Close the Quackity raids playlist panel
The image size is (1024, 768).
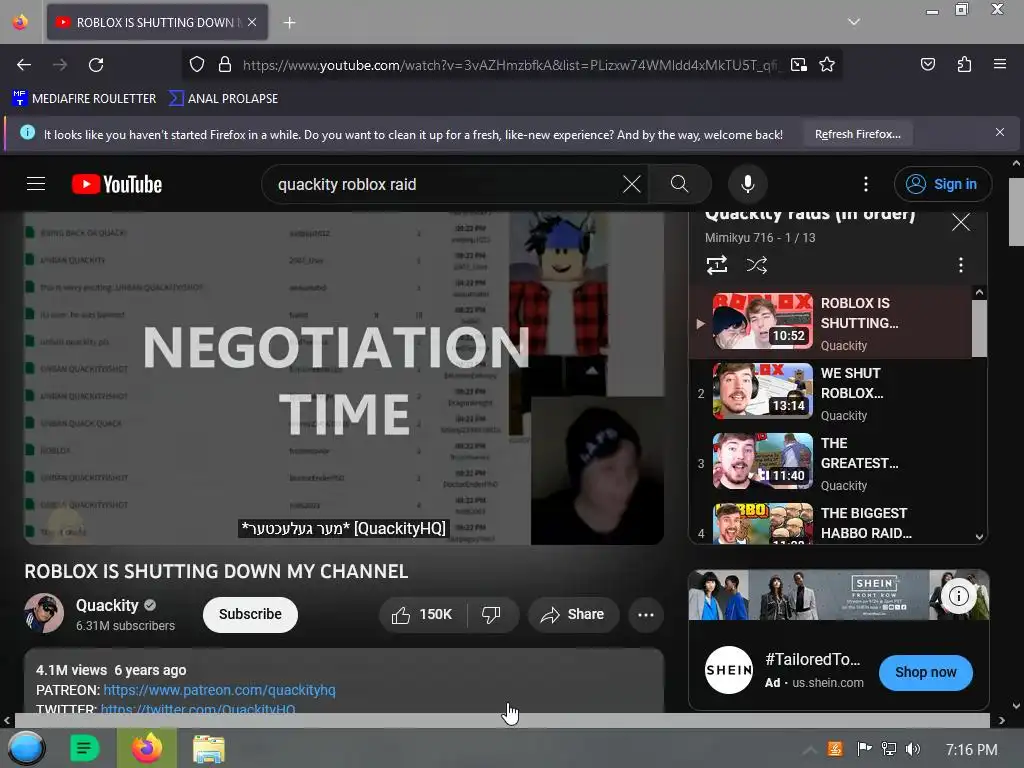(x=961, y=222)
